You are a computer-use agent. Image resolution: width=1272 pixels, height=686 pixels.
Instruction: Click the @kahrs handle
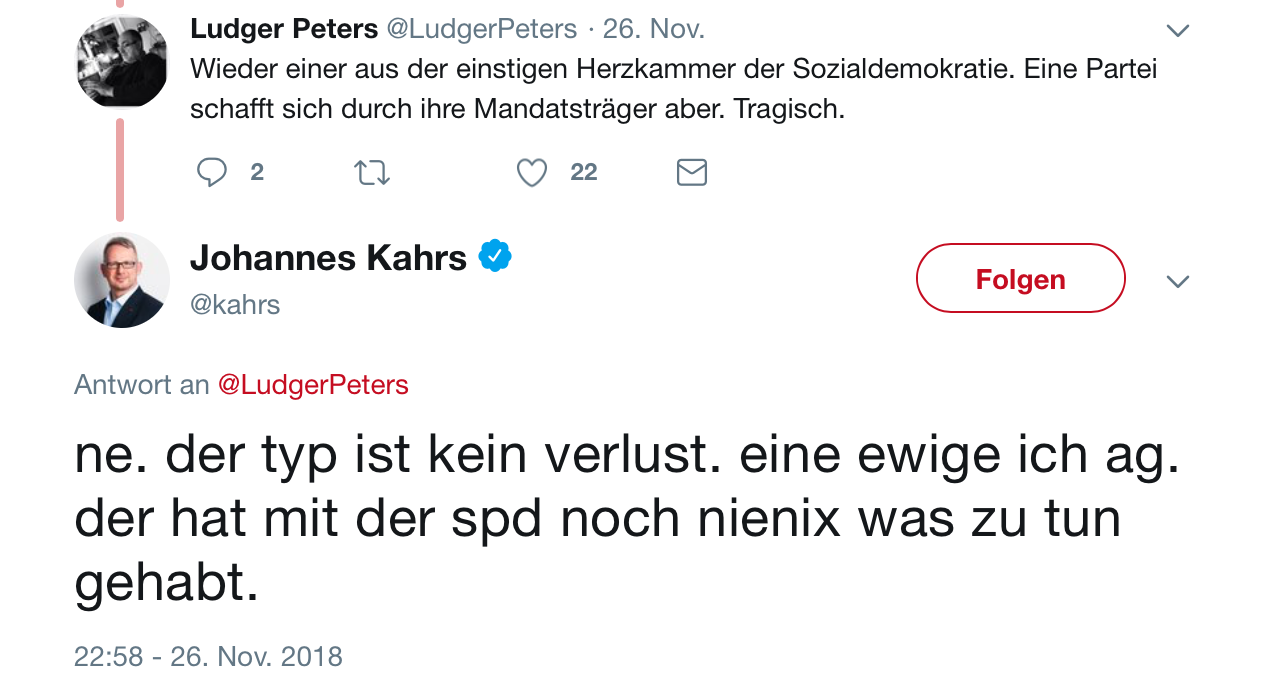235,304
